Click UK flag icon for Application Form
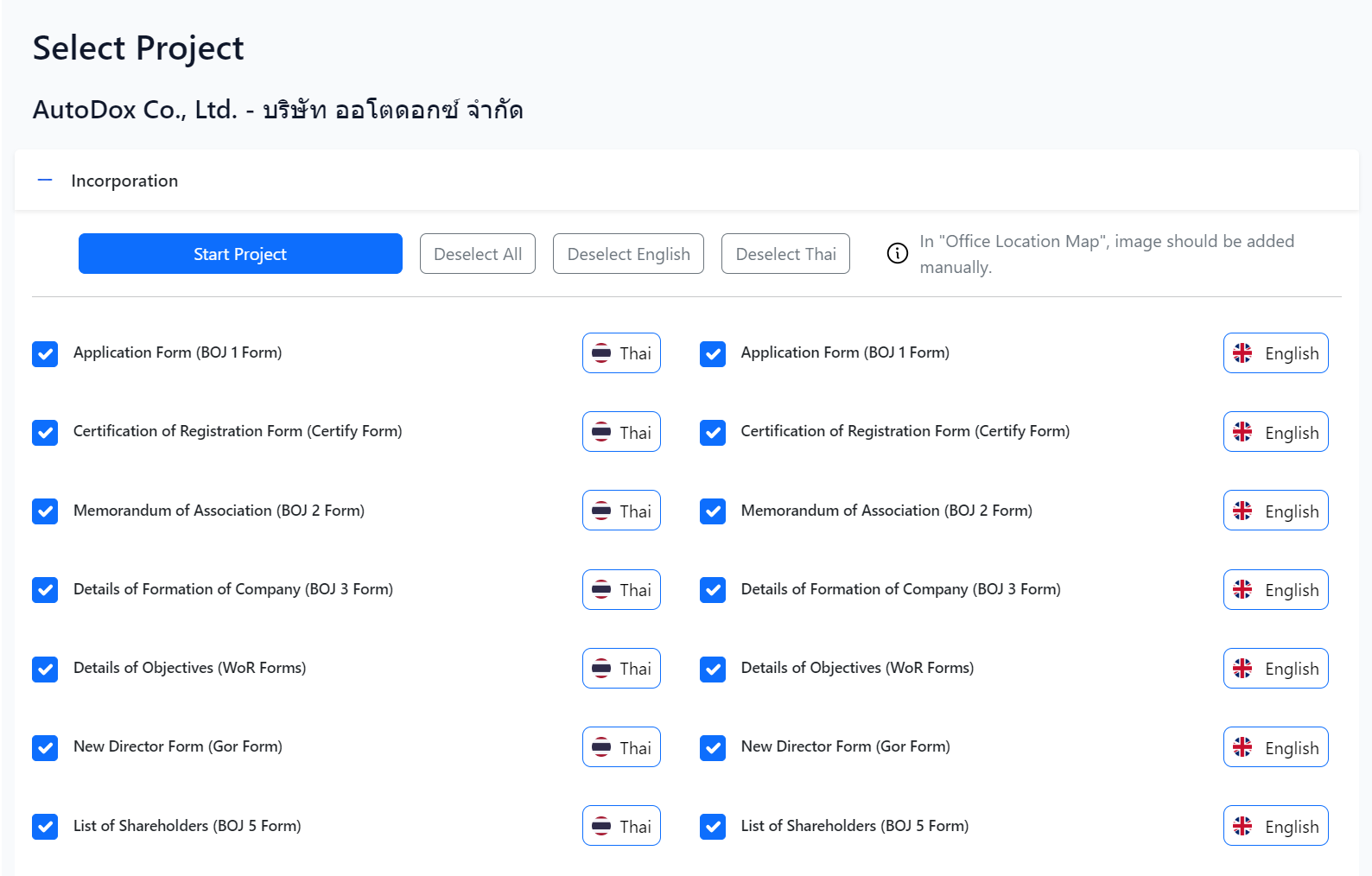Viewport: 1372px width, 876px height. pyautogui.click(x=1242, y=353)
